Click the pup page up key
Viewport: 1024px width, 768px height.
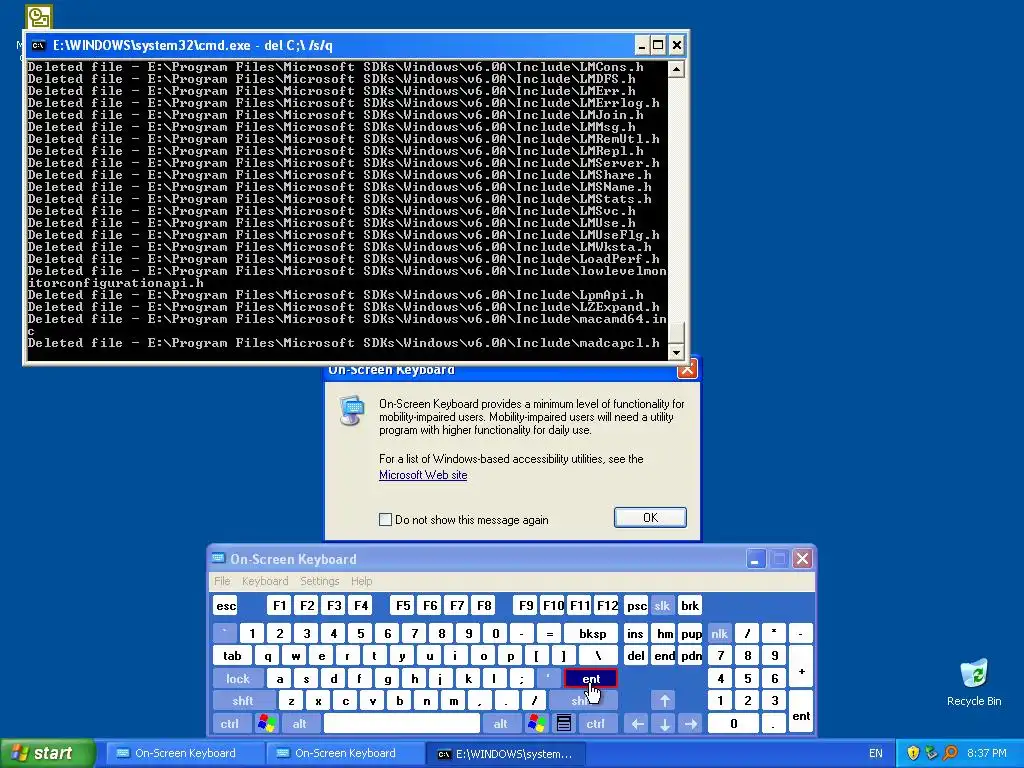(691, 633)
